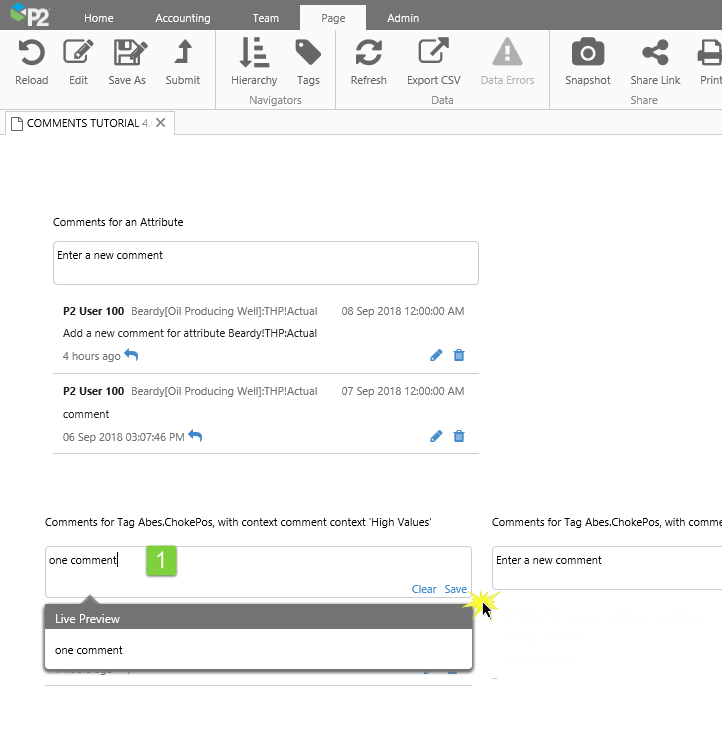Take a Snapshot of the page
The width and height of the screenshot is (722, 752).
tap(587, 54)
